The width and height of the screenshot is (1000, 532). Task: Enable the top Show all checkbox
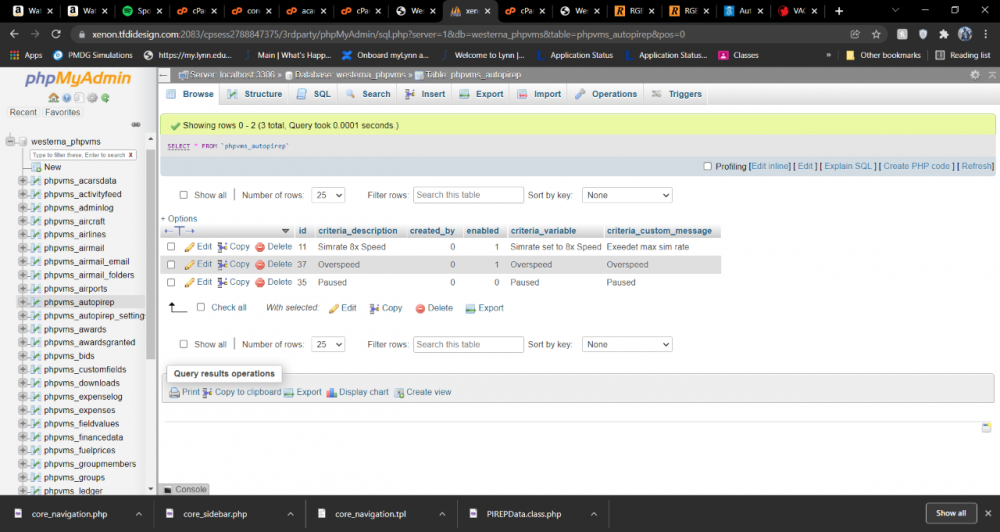(x=184, y=195)
